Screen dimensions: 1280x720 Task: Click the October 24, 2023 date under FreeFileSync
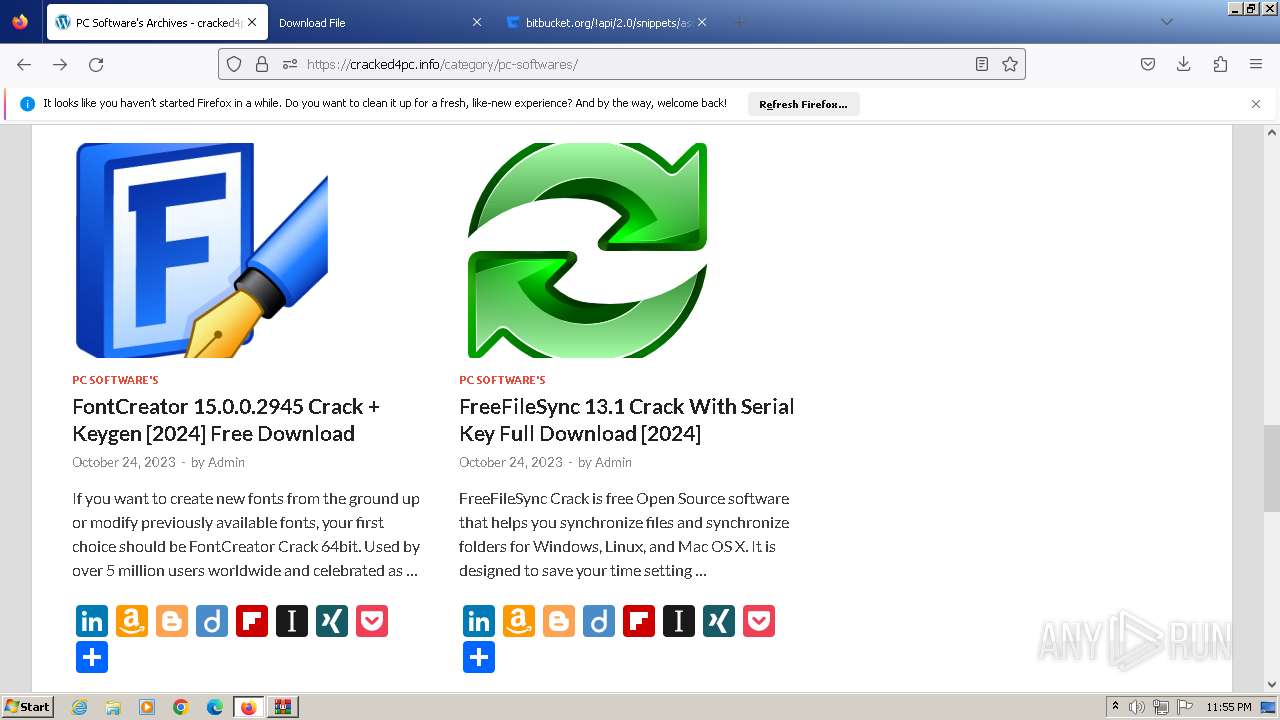511,462
